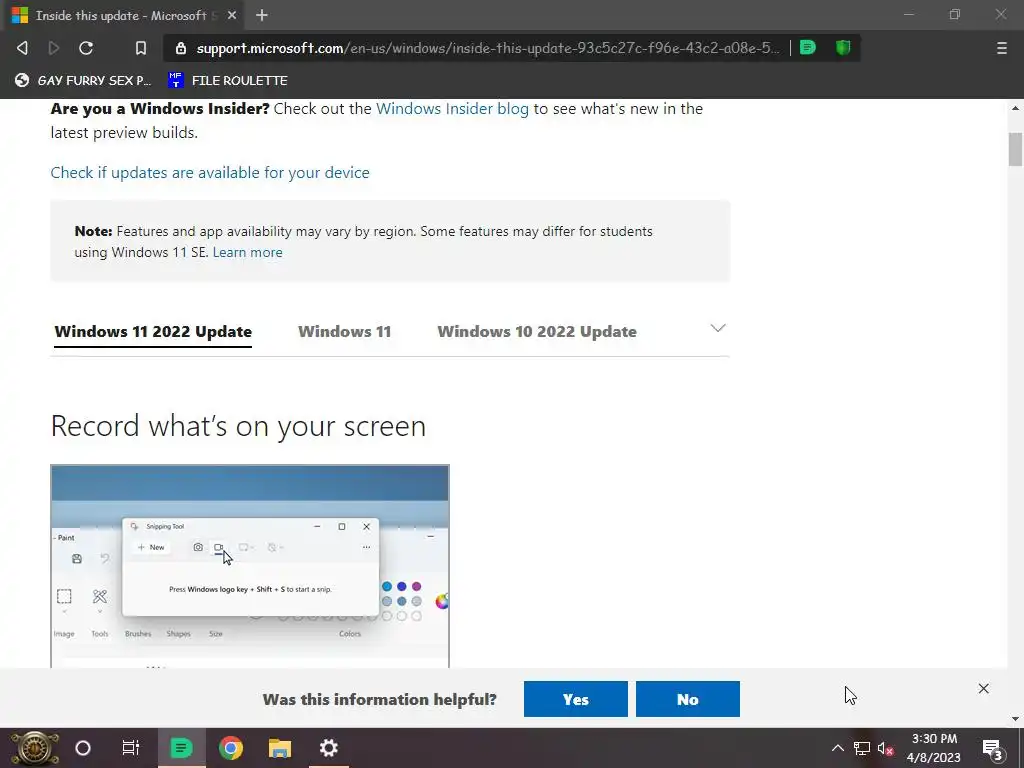Click the 'Was this information helpful?' text
The width and height of the screenshot is (1024, 768).
(379, 699)
